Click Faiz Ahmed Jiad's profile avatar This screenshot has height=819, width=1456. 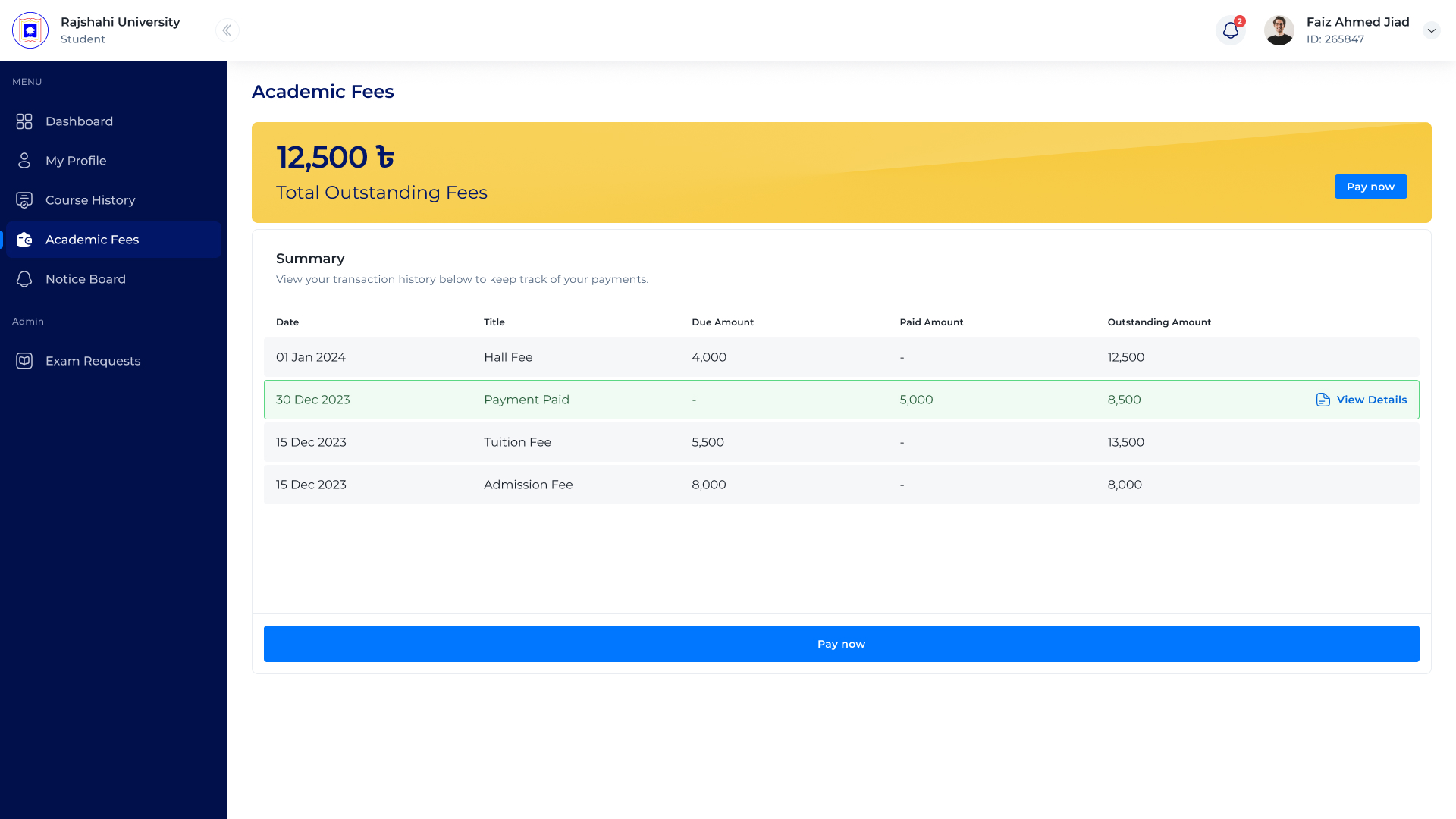[x=1279, y=30]
